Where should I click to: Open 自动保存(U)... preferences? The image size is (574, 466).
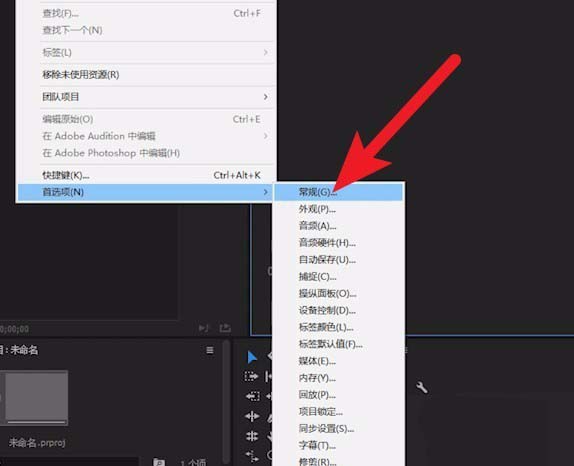[339, 260]
